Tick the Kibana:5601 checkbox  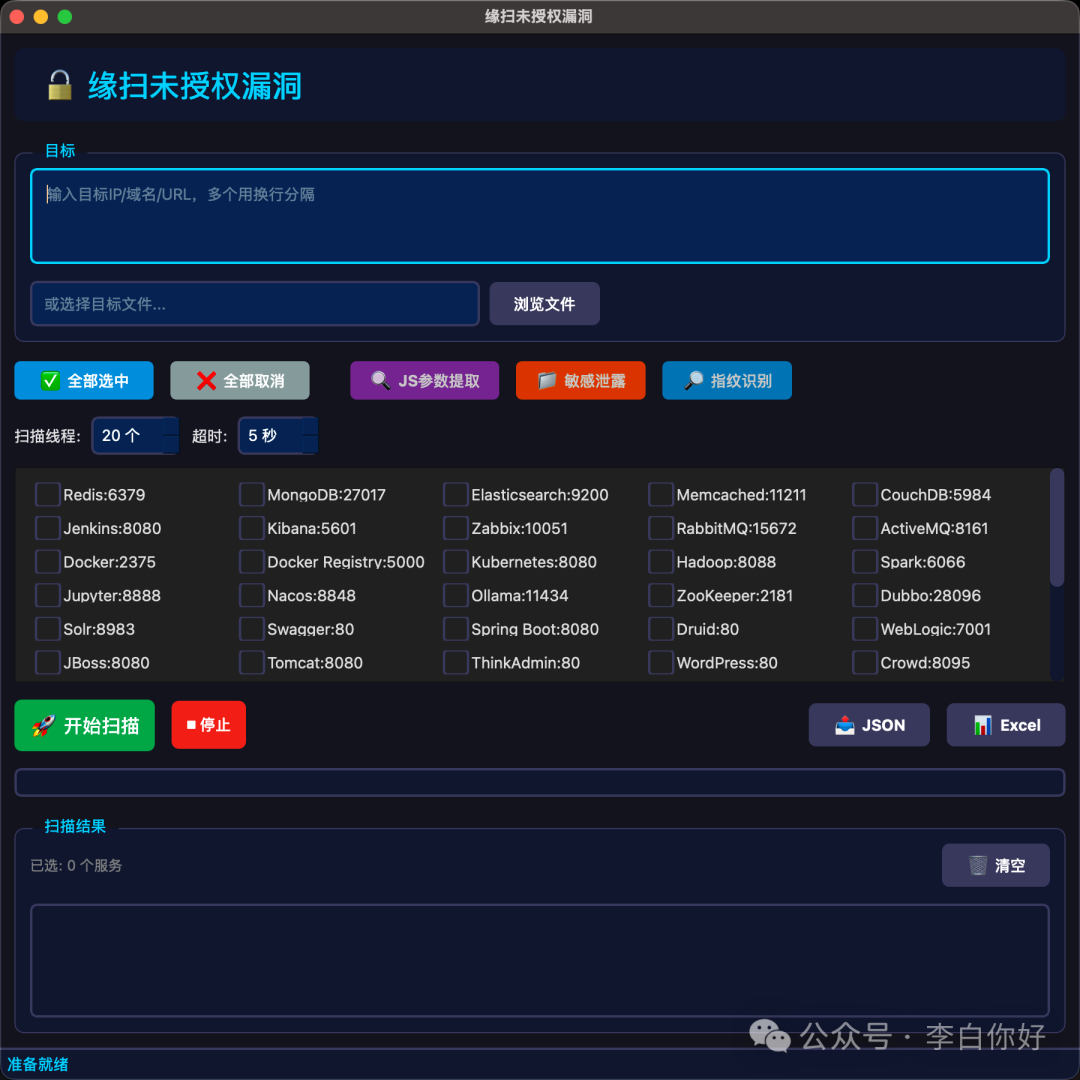point(251,528)
